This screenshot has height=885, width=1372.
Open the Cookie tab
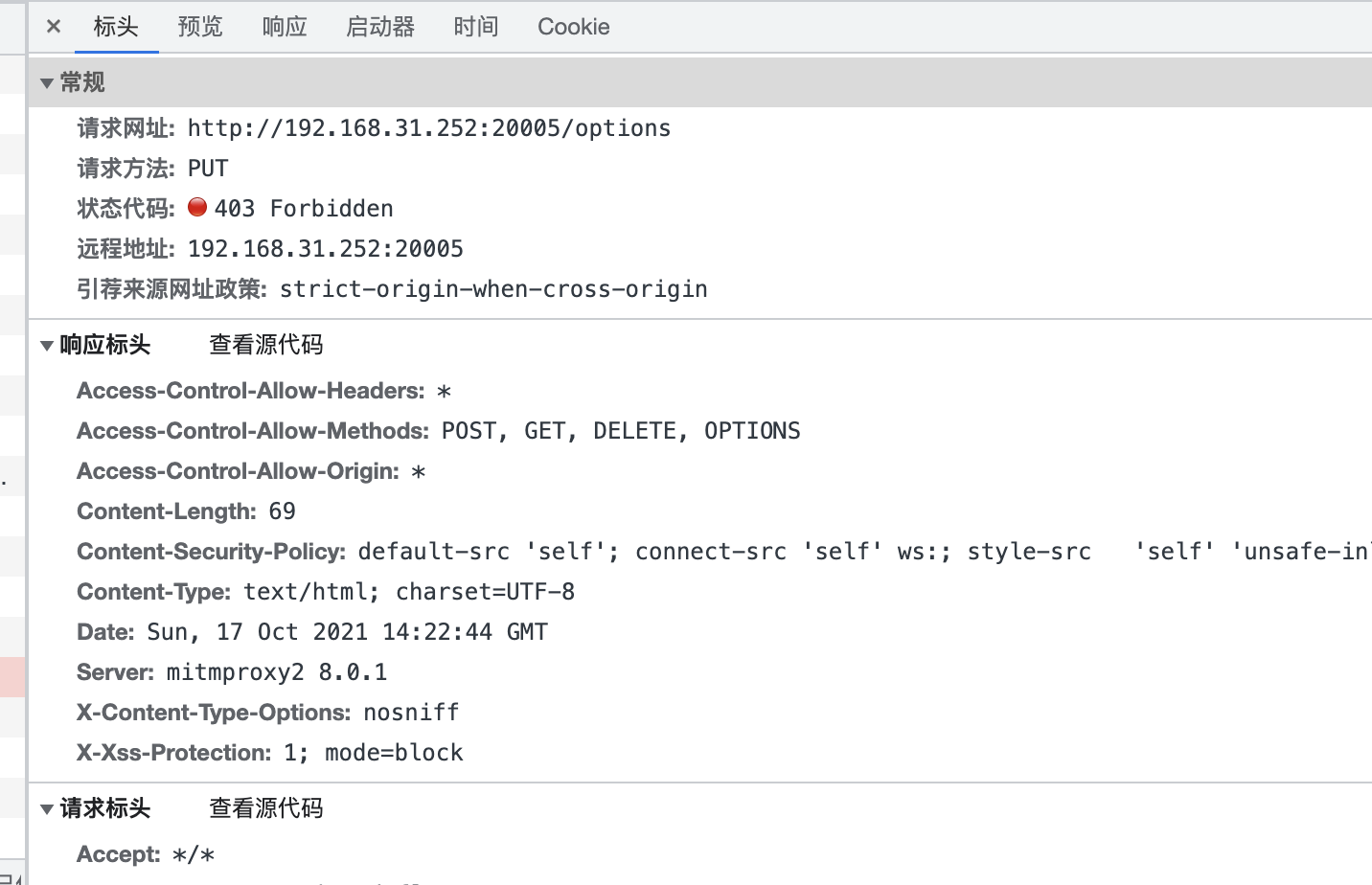[x=574, y=27]
